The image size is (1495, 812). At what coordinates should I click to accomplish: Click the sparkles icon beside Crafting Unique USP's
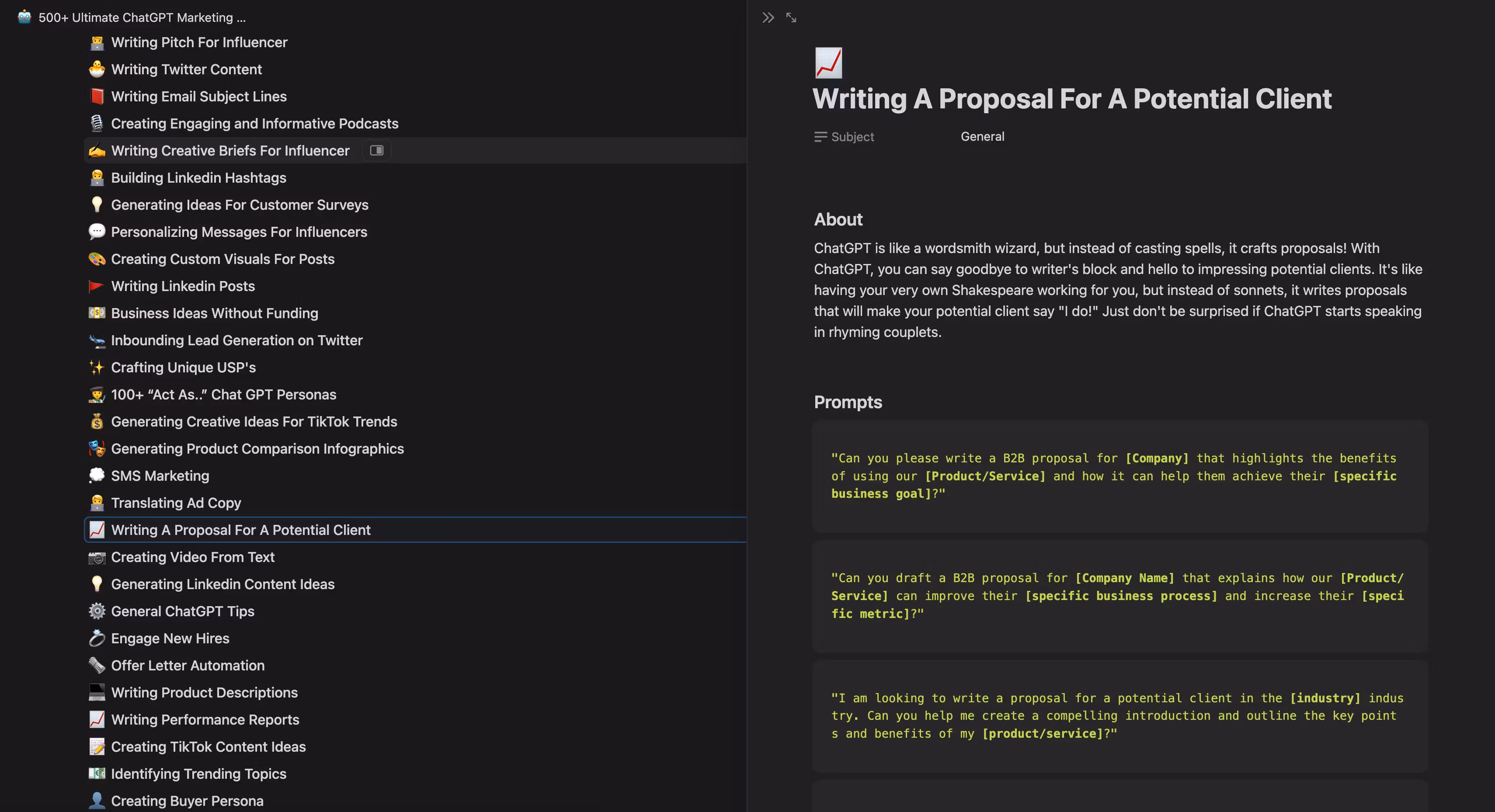(97, 368)
